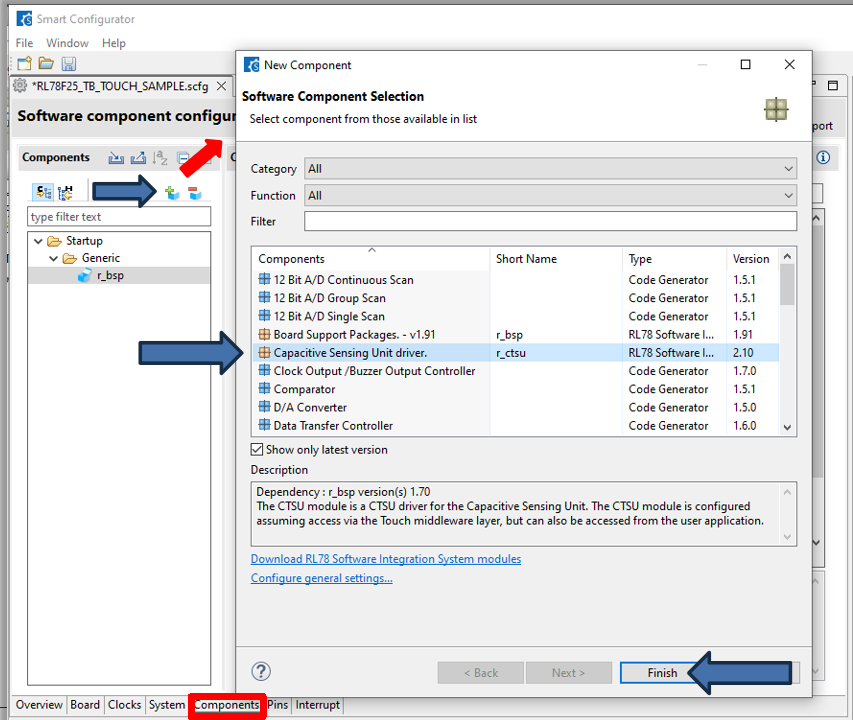
Task: Click the Import configuration icon in Components
Action: [116, 158]
